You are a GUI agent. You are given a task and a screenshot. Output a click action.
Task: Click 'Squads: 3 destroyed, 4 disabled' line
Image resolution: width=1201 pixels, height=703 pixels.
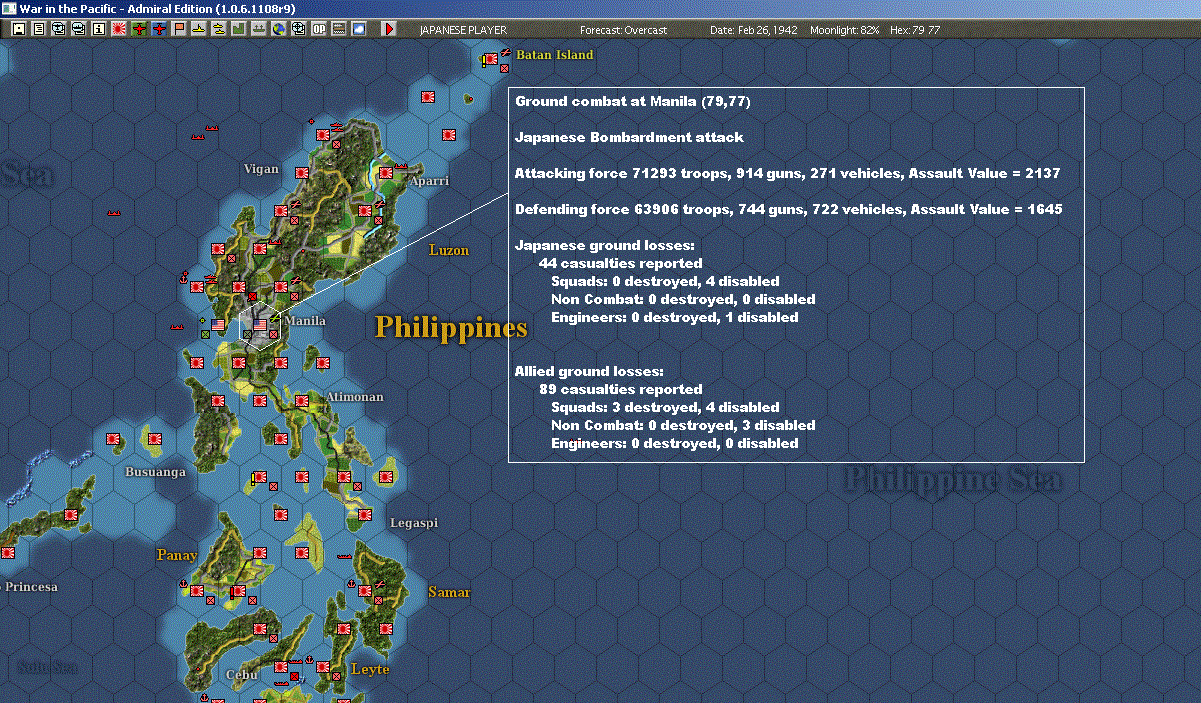(665, 407)
